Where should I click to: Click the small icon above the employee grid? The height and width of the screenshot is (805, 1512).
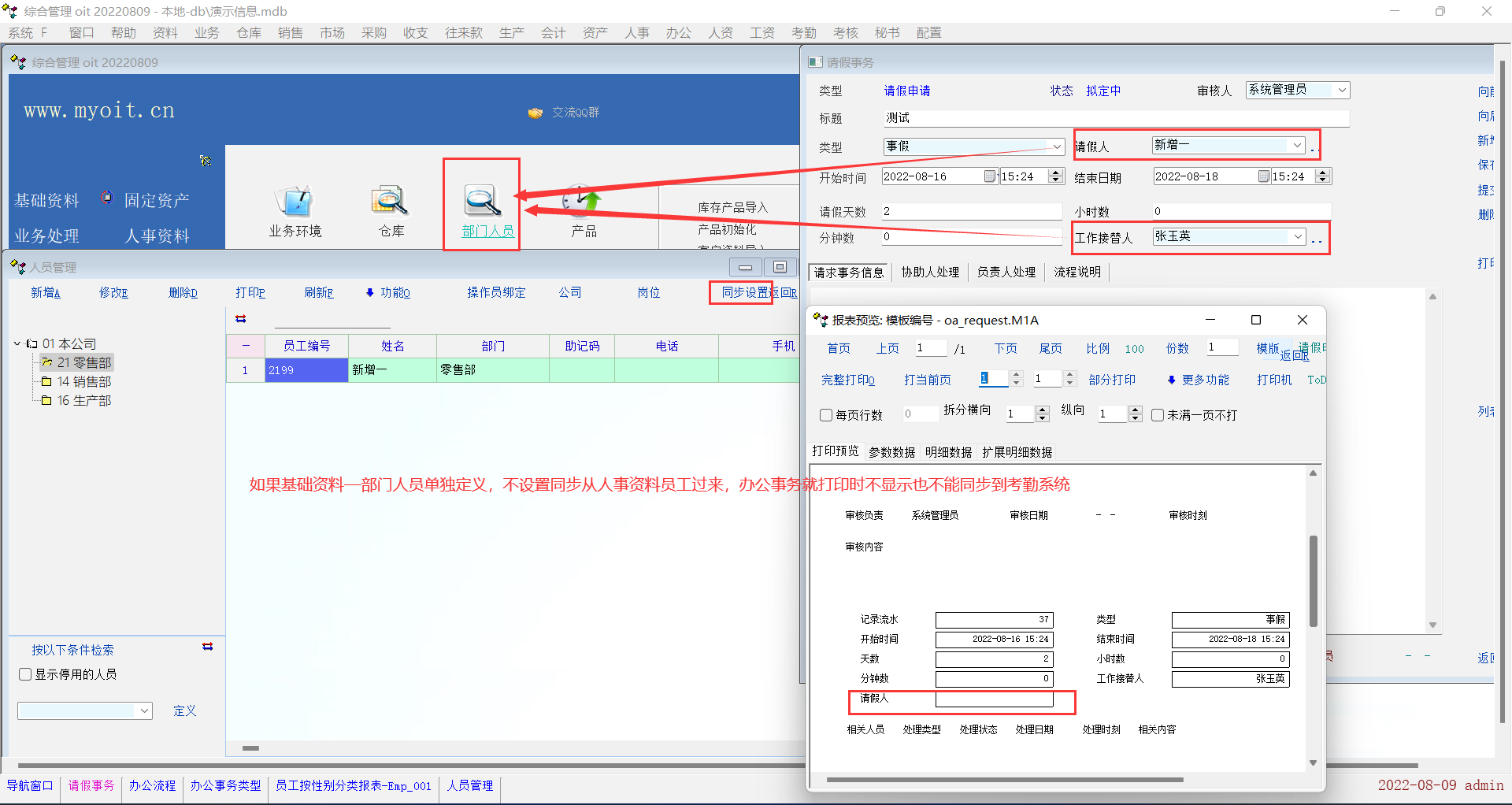pyautogui.click(x=241, y=319)
